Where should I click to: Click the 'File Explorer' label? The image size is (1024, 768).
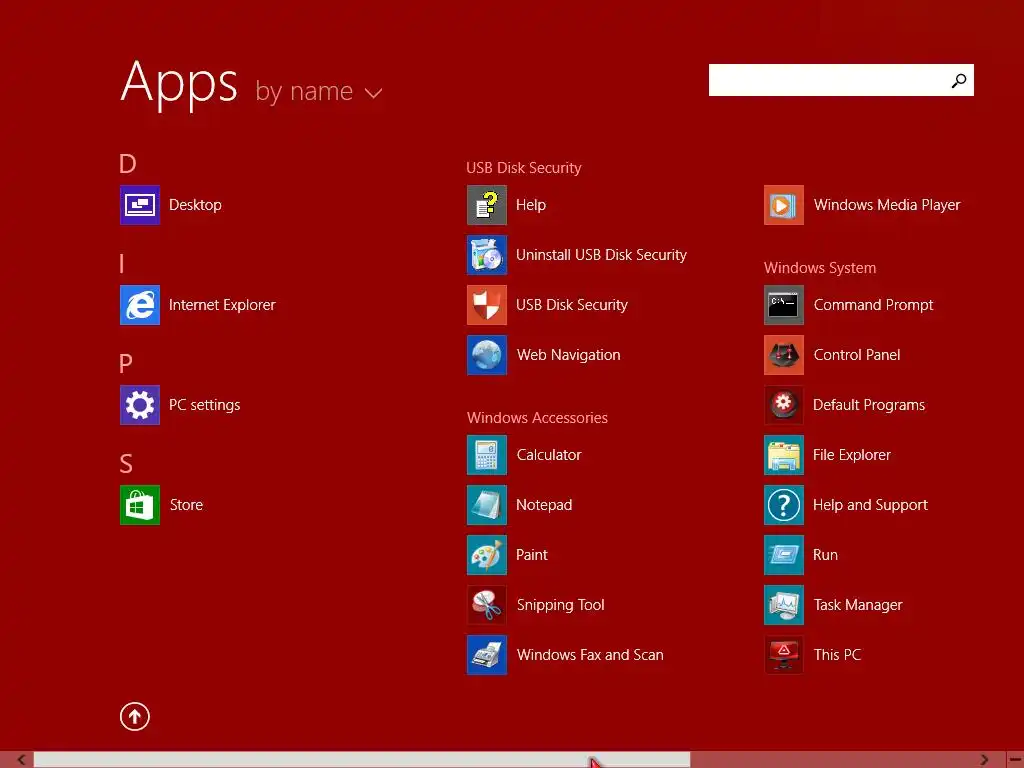coord(852,455)
